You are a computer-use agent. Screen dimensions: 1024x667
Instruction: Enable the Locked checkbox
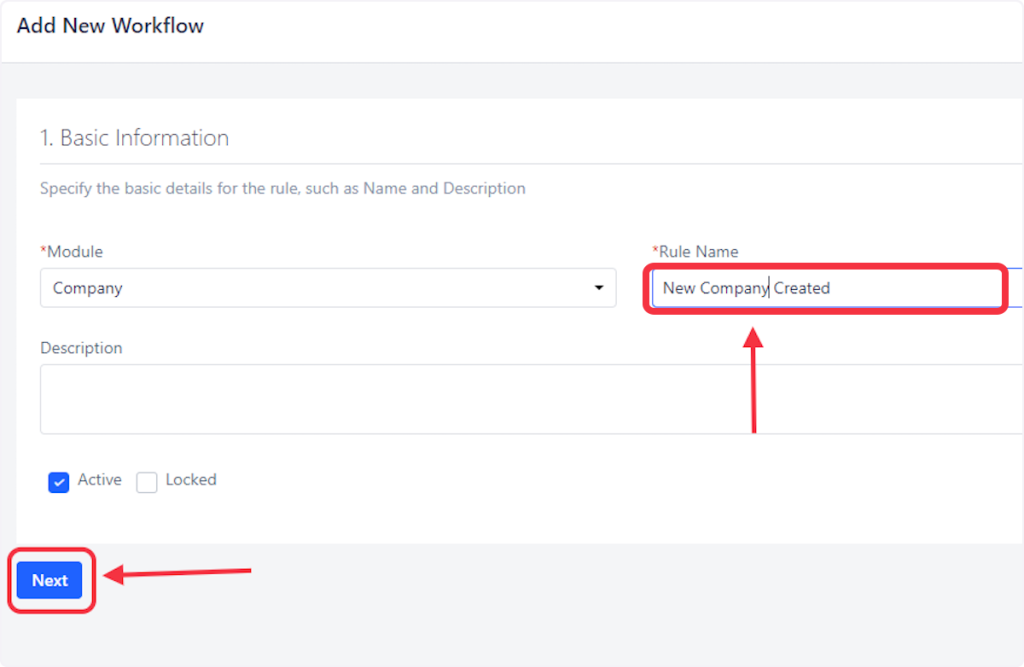click(147, 482)
